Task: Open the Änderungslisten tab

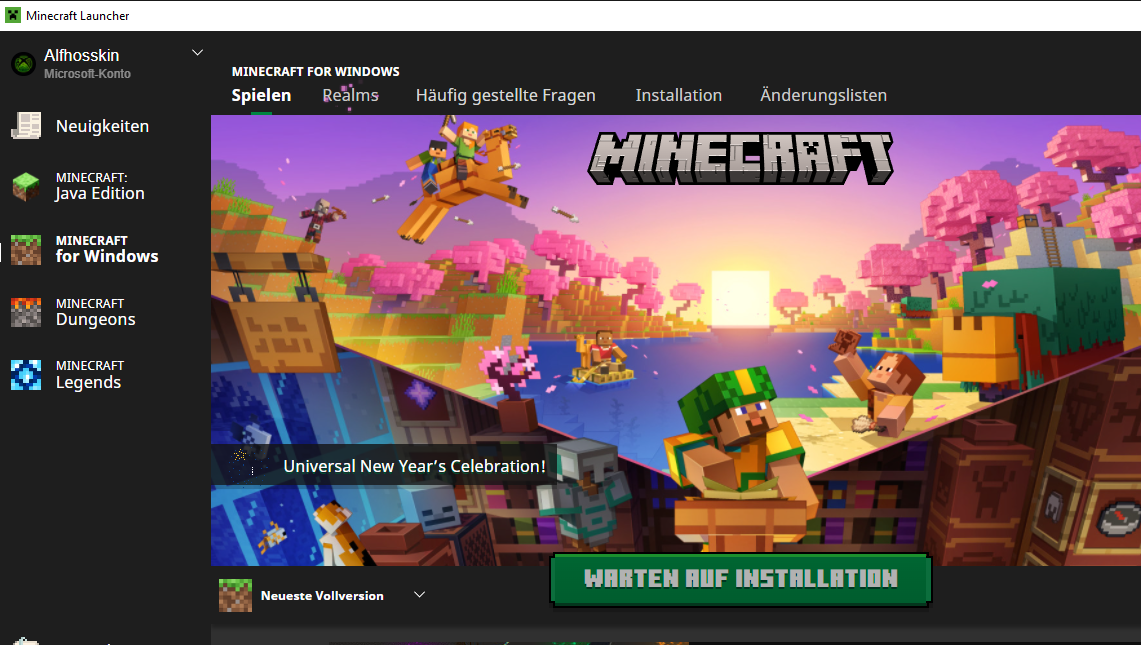Action: coord(823,95)
